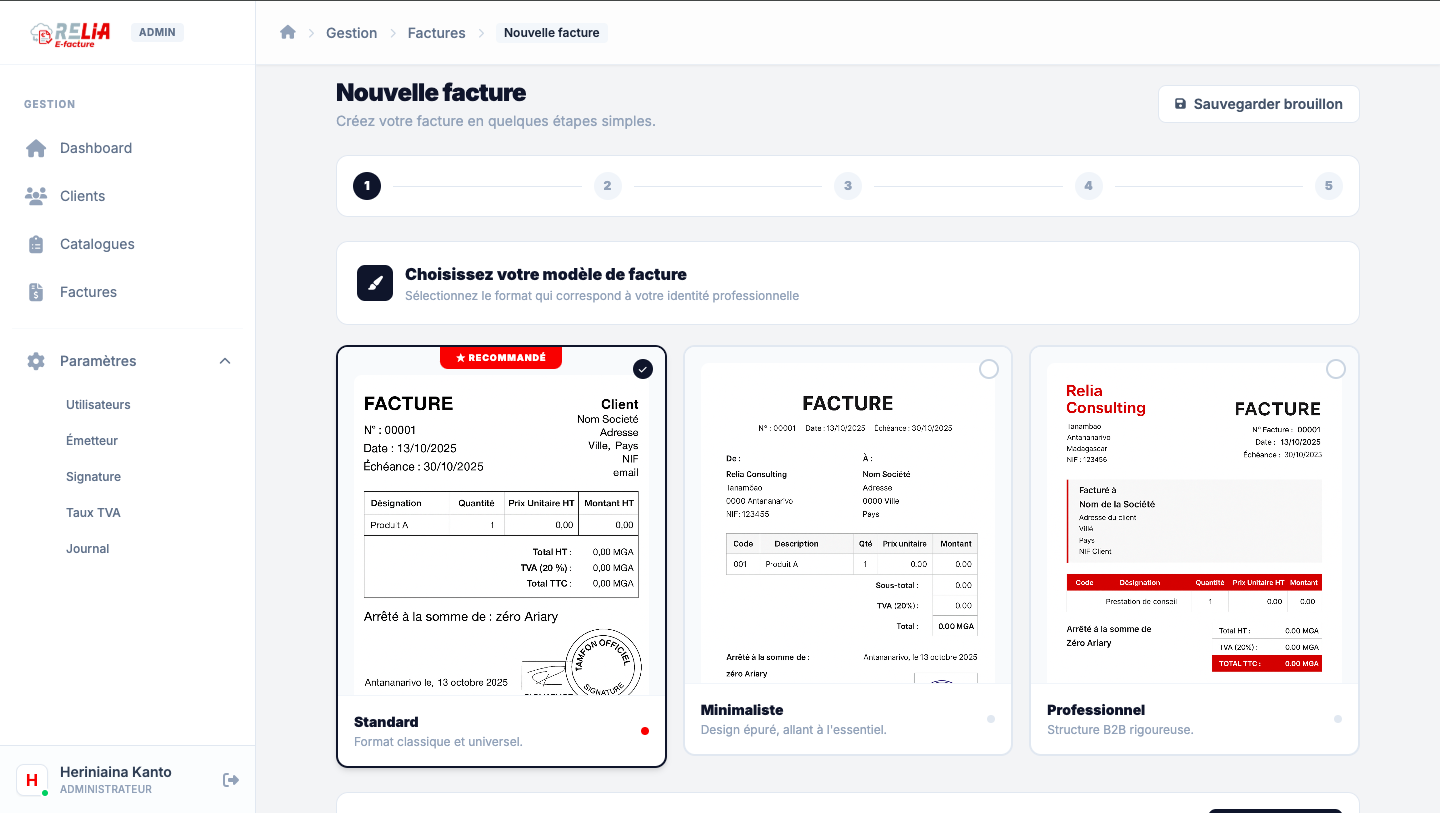Open the Journal settings link
This screenshot has width=1440, height=813.
[x=87, y=548]
